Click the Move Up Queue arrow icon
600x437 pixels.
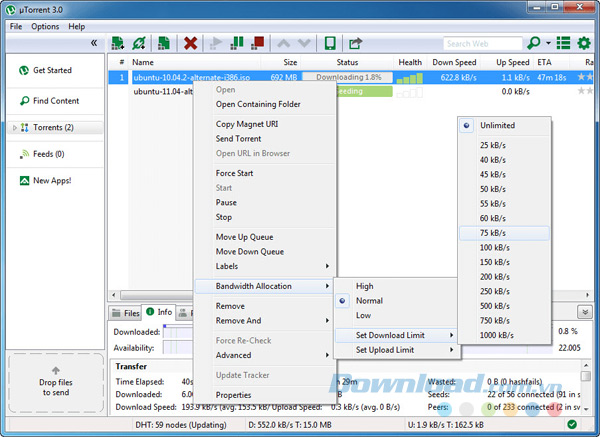284,43
